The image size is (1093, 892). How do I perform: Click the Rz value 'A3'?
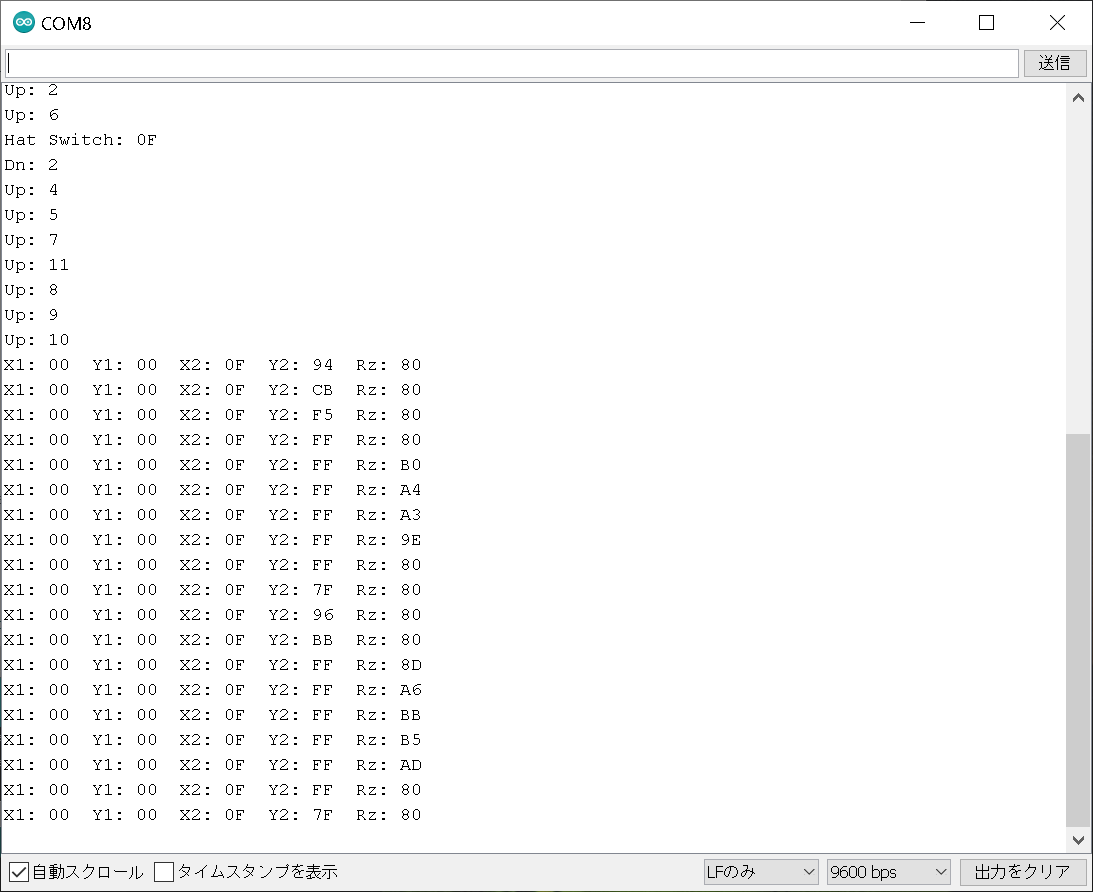pyautogui.click(x=411, y=515)
